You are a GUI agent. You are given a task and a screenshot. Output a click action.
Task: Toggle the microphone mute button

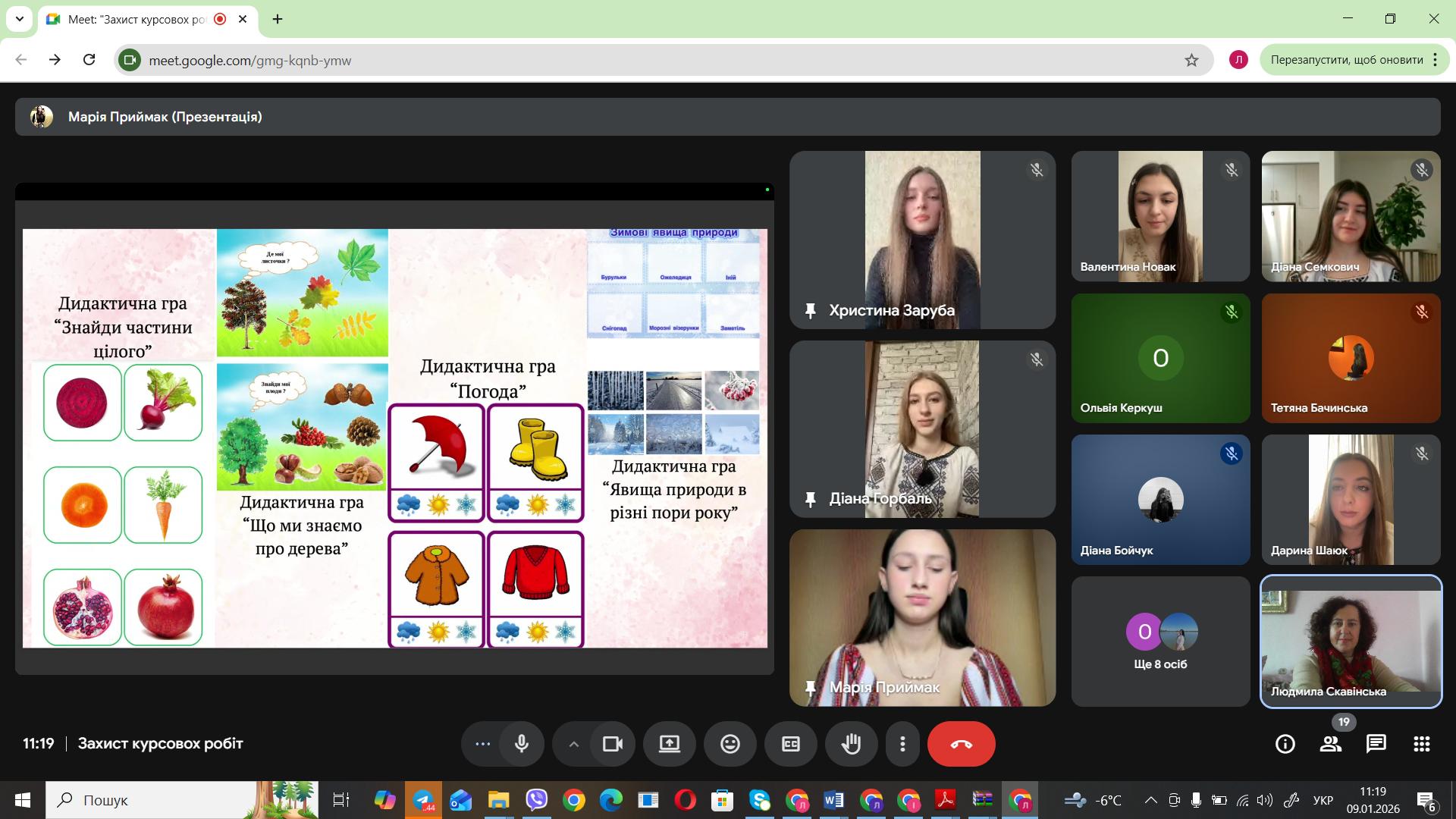tap(522, 744)
